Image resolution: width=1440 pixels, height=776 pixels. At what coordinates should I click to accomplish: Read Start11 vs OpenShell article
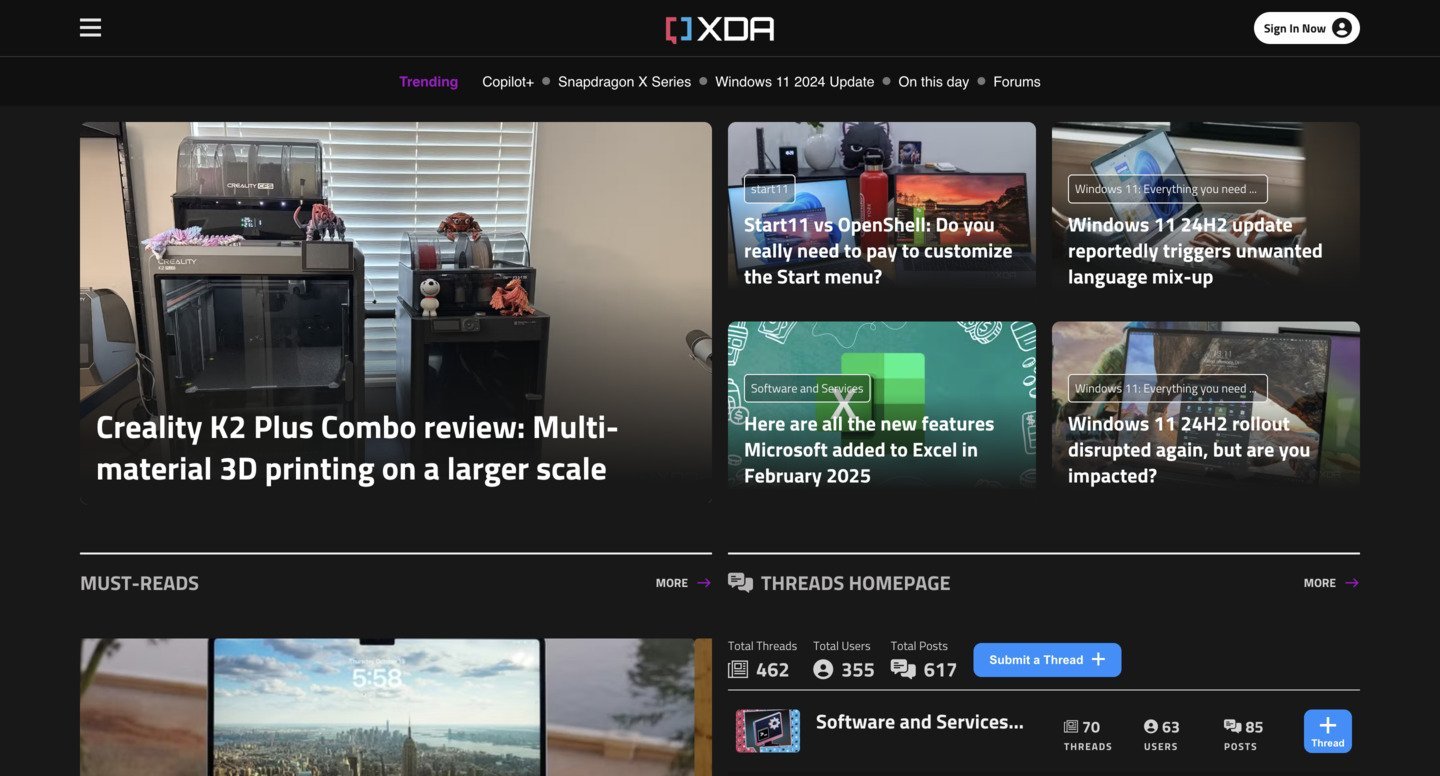coord(878,251)
